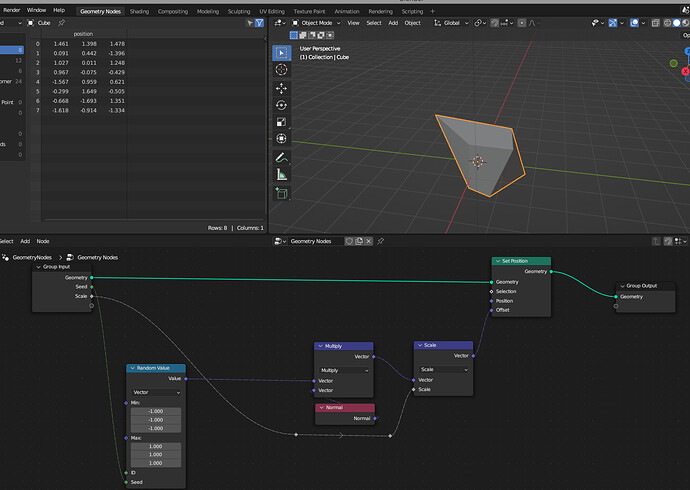Select the Select Box tool in viewport
Screen dimensions: 690x490
[282, 53]
